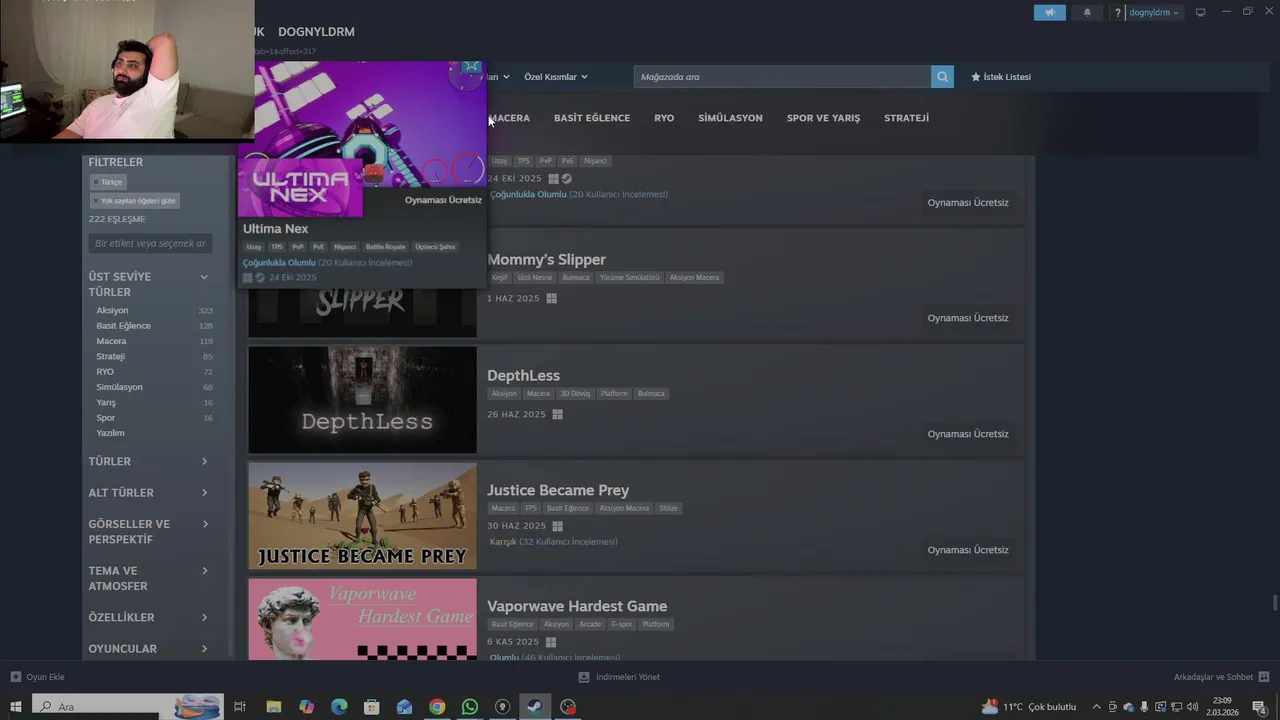Open Windows notification center icon
Image resolution: width=1280 pixels, height=720 pixels.
coord(1260,707)
